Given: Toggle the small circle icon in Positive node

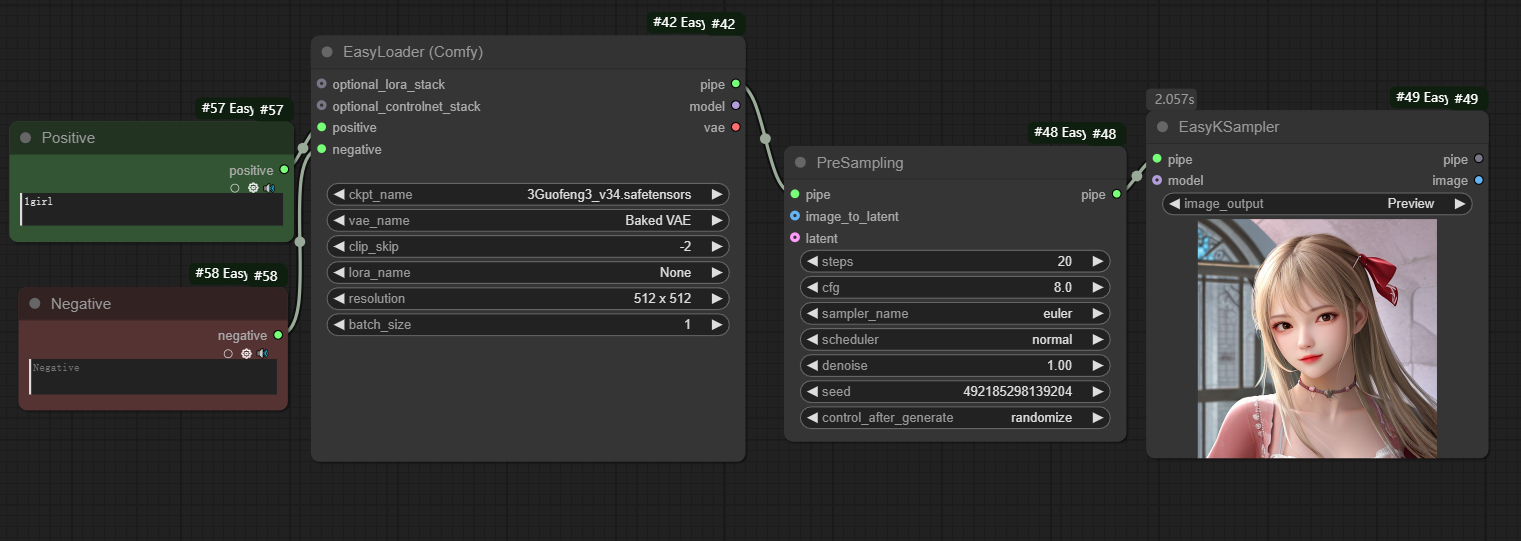Looking at the screenshot, I should (235, 187).
